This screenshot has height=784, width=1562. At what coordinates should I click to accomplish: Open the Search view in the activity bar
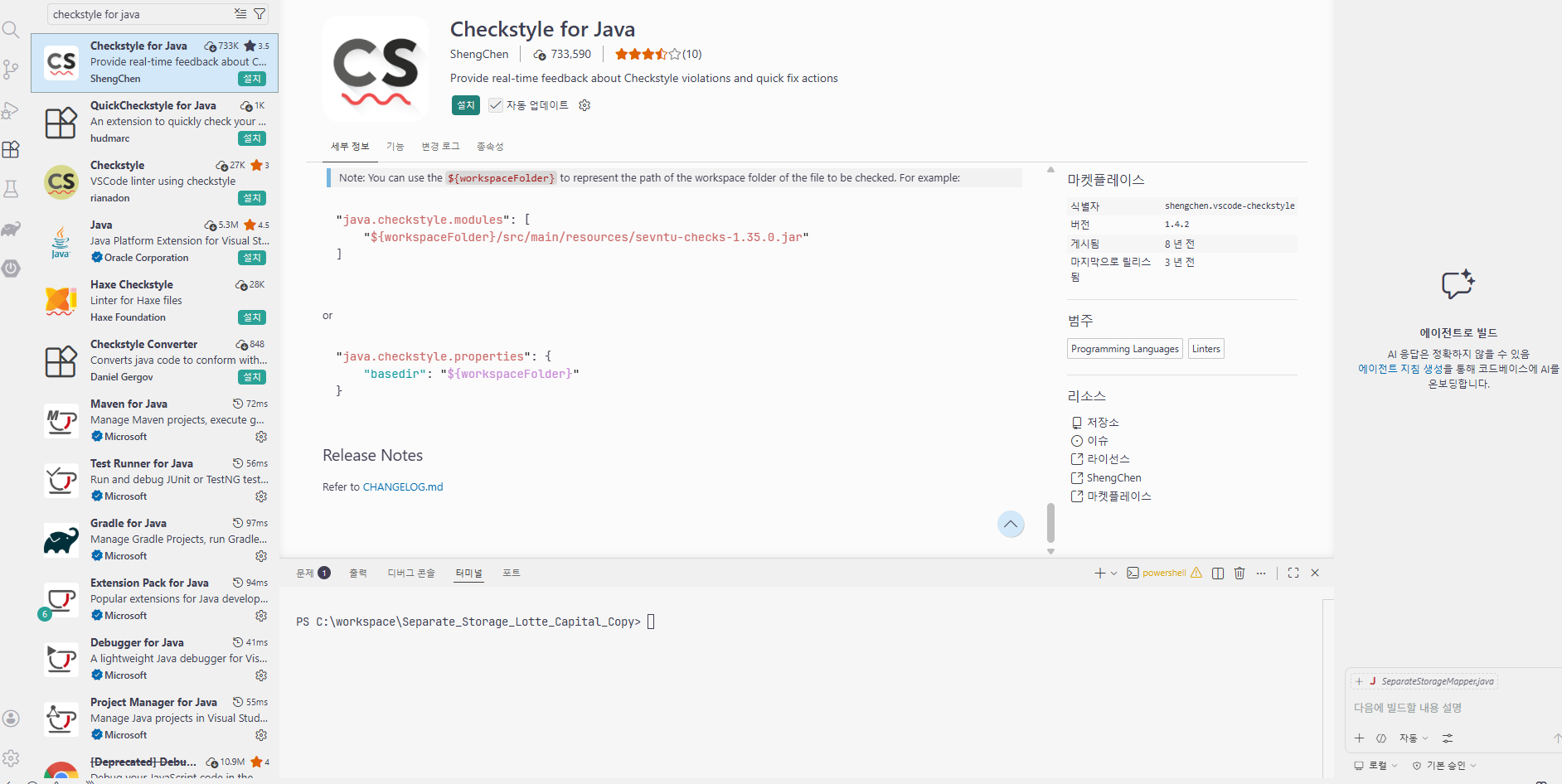[11, 31]
